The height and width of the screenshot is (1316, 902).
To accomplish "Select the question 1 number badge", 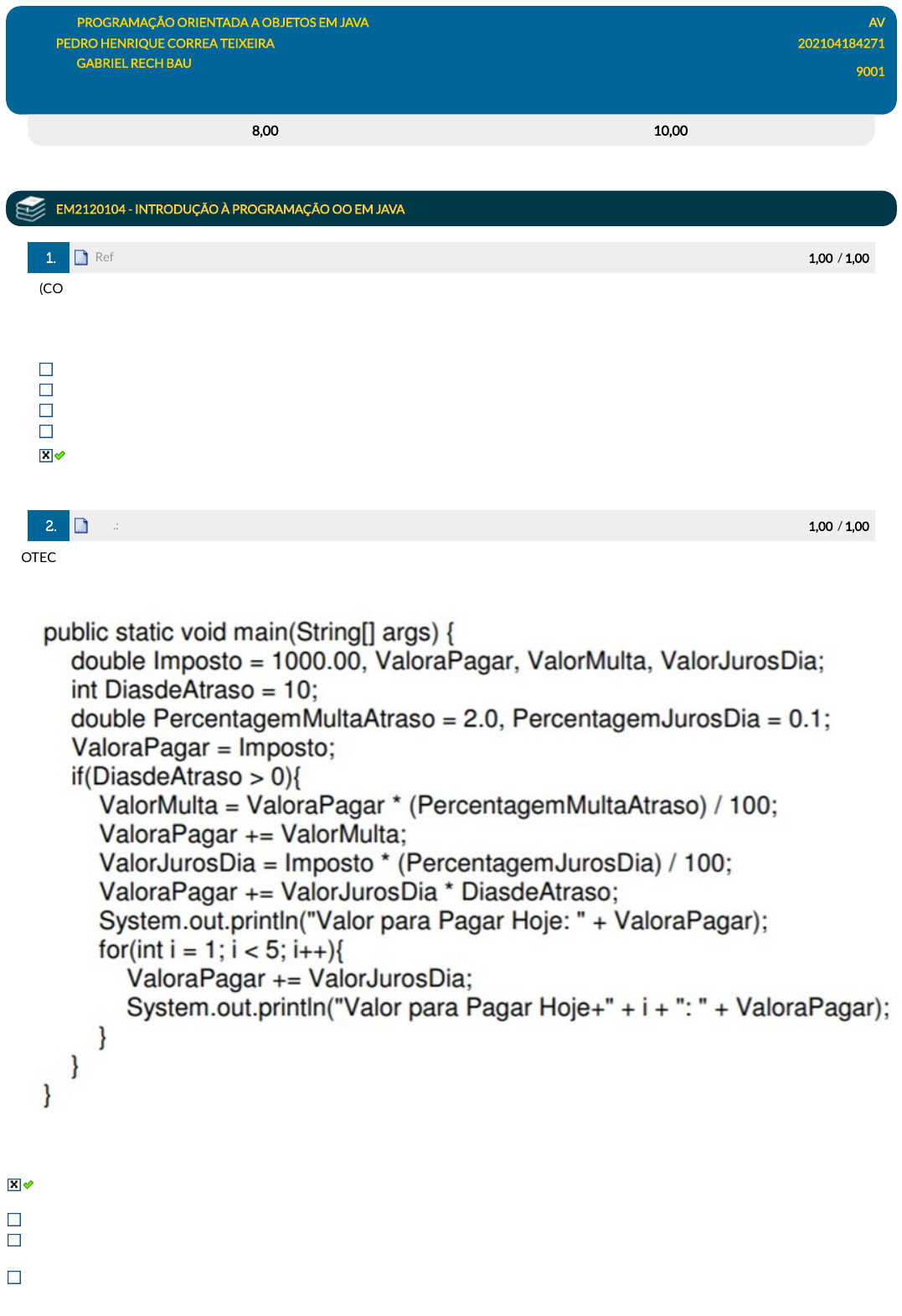I will (49, 257).
